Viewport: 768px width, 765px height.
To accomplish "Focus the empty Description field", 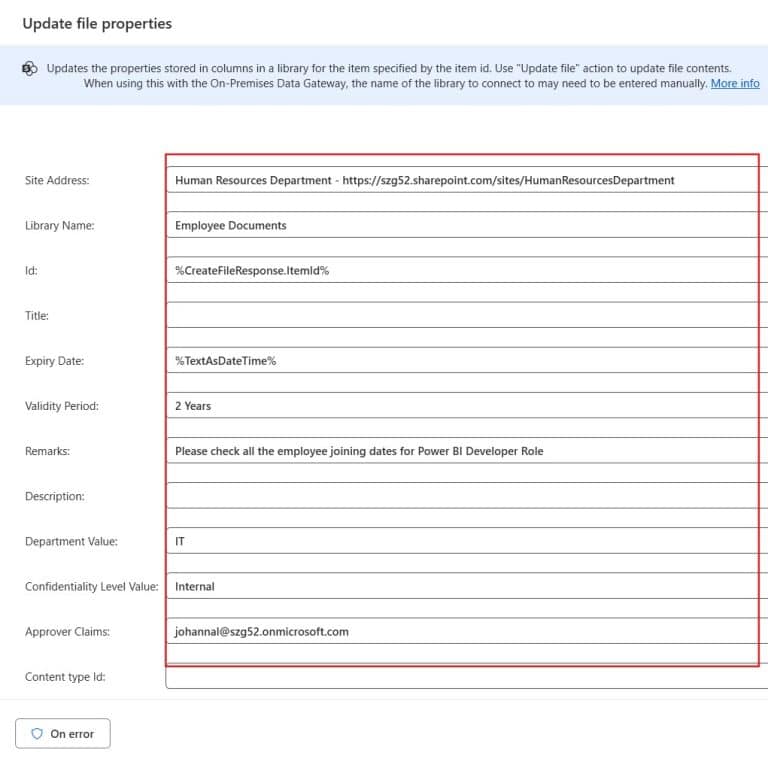I will 467,496.
